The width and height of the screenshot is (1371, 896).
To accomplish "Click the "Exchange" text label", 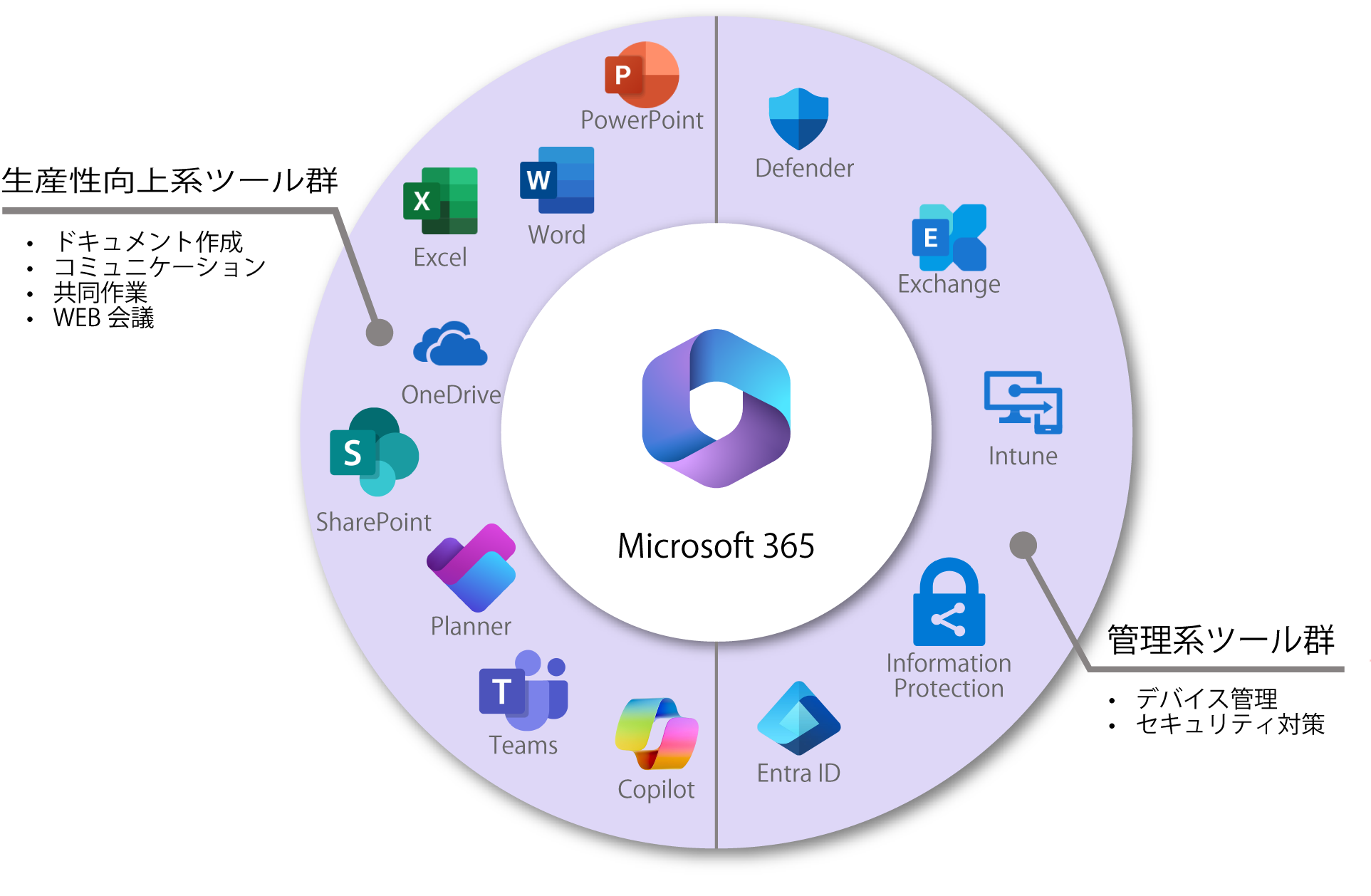I will point(949,284).
